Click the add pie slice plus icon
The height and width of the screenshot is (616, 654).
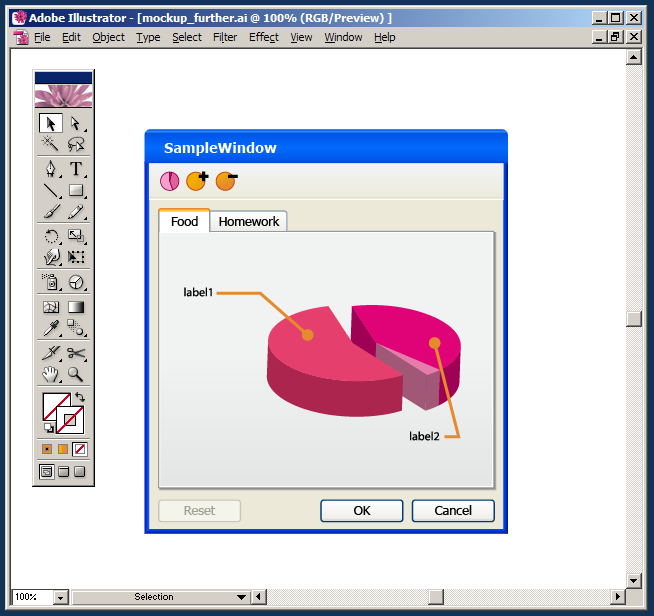tap(197, 181)
